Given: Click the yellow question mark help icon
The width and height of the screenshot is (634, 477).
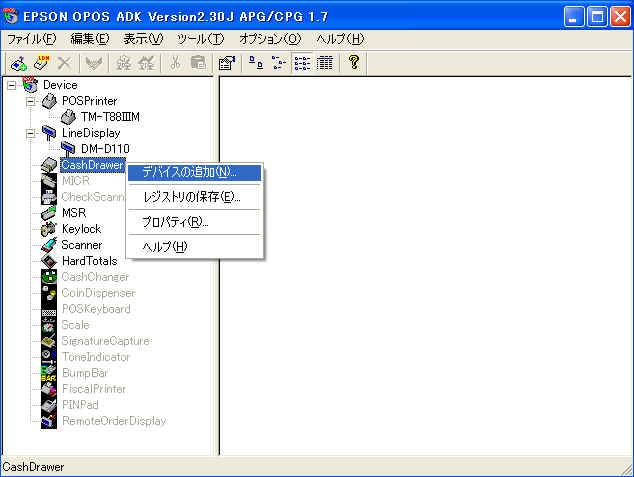Looking at the screenshot, I should click(x=354, y=62).
